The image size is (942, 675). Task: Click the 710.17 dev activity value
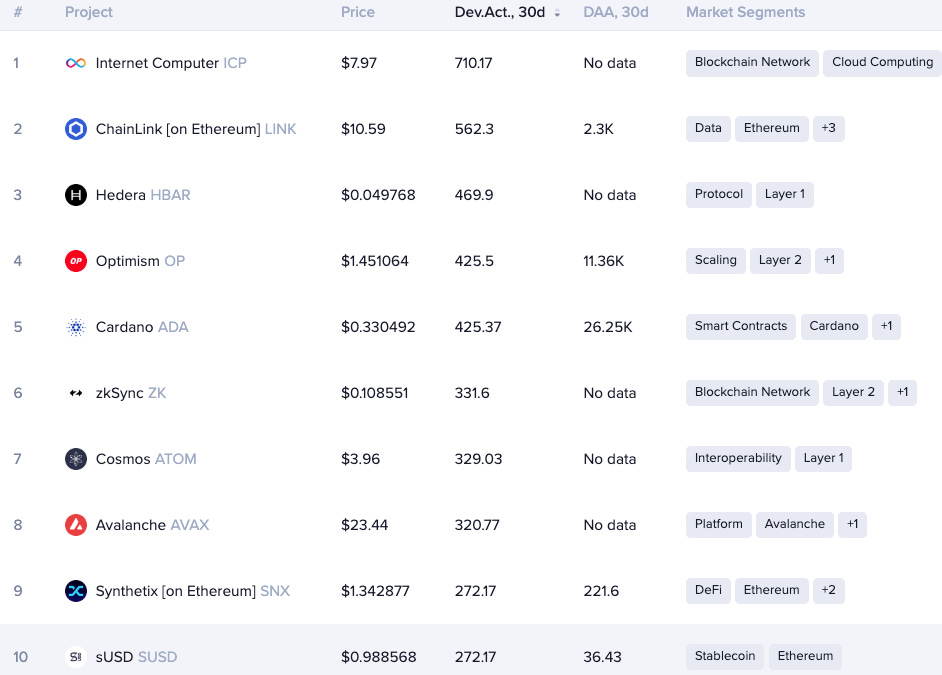point(473,63)
